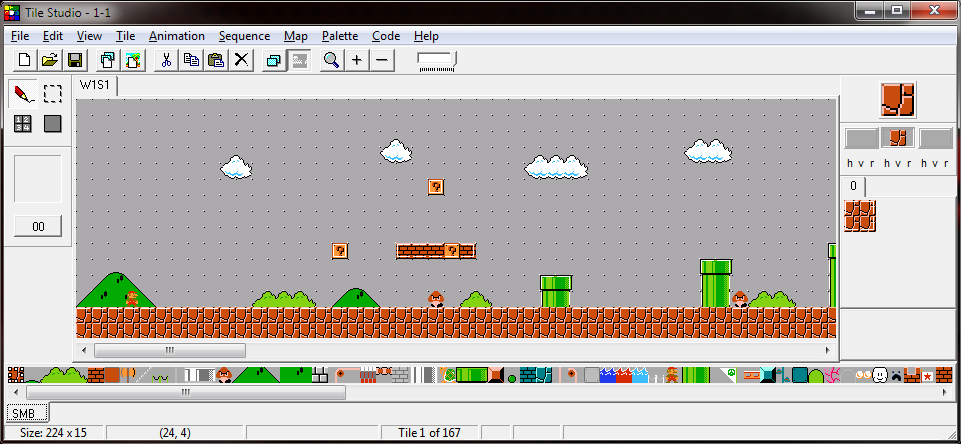Click Mario sprite on the map
961x444 pixels.
pos(132,299)
